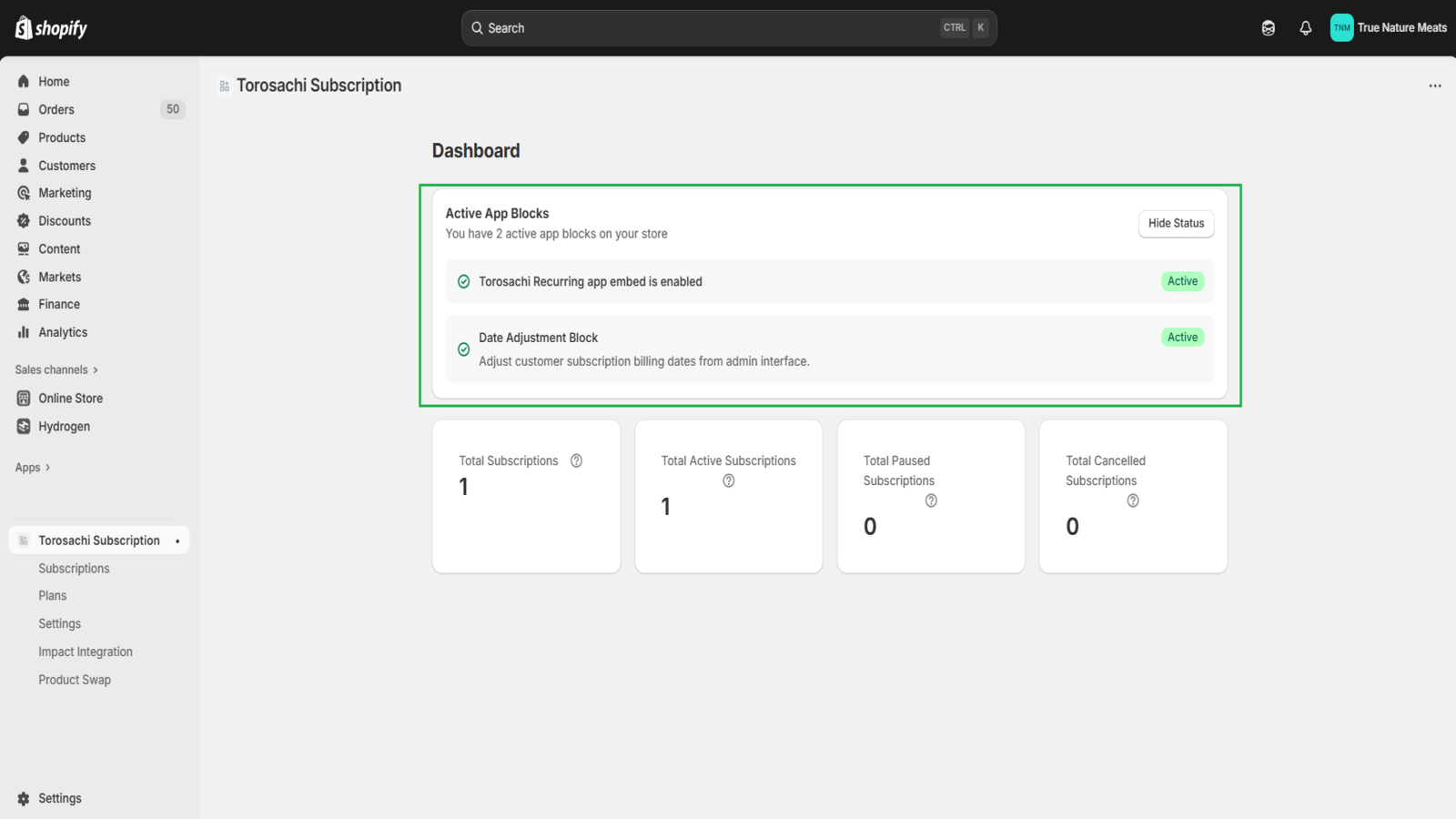The height and width of the screenshot is (819, 1456).
Task: Open the three-dot more actions menu
Action: point(1435,86)
